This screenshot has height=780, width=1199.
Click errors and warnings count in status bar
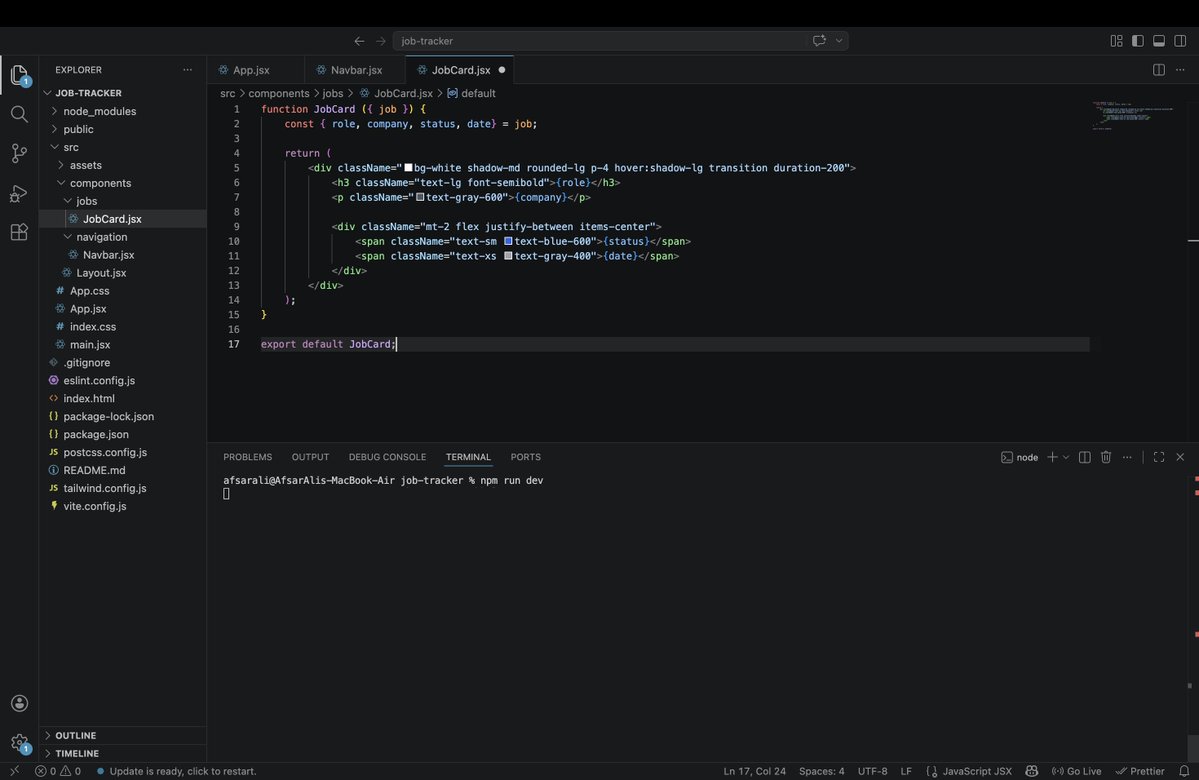click(x=58, y=771)
